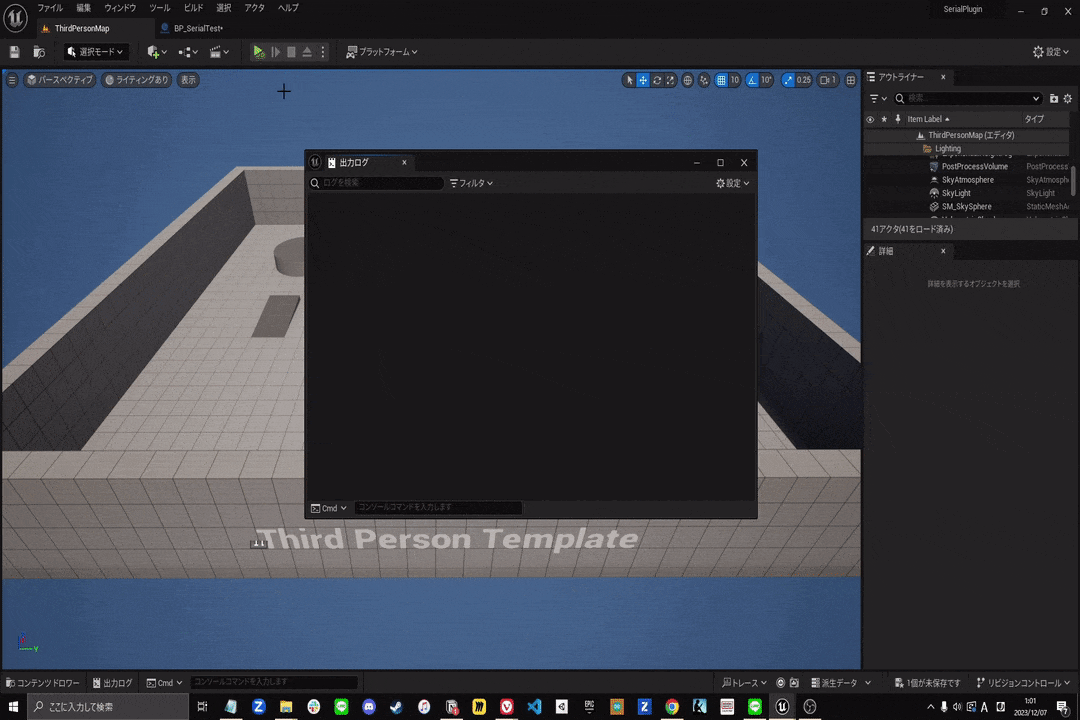The width and height of the screenshot is (1080, 720).
Task: Click the パースペクティブ view button
Action: (59, 80)
